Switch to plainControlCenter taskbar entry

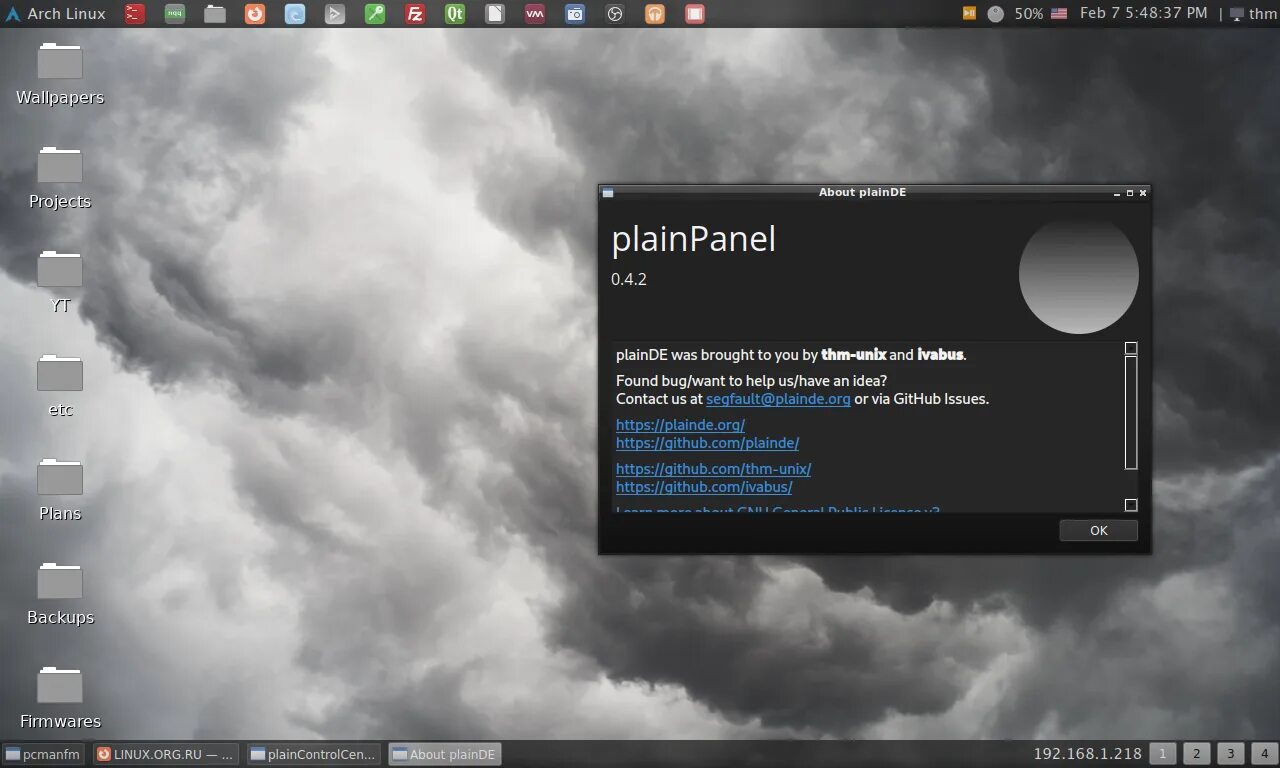[x=314, y=755]
